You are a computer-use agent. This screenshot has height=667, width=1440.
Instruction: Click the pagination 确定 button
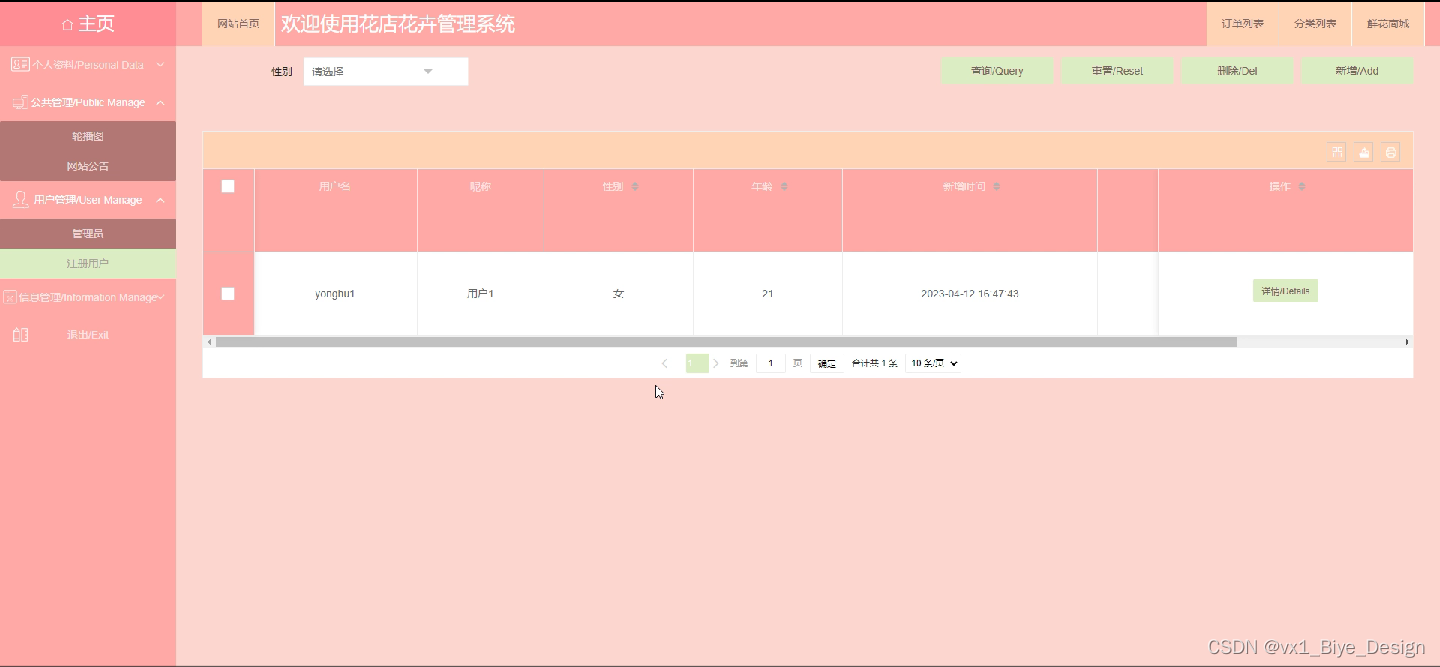click(x=826, y=364)
